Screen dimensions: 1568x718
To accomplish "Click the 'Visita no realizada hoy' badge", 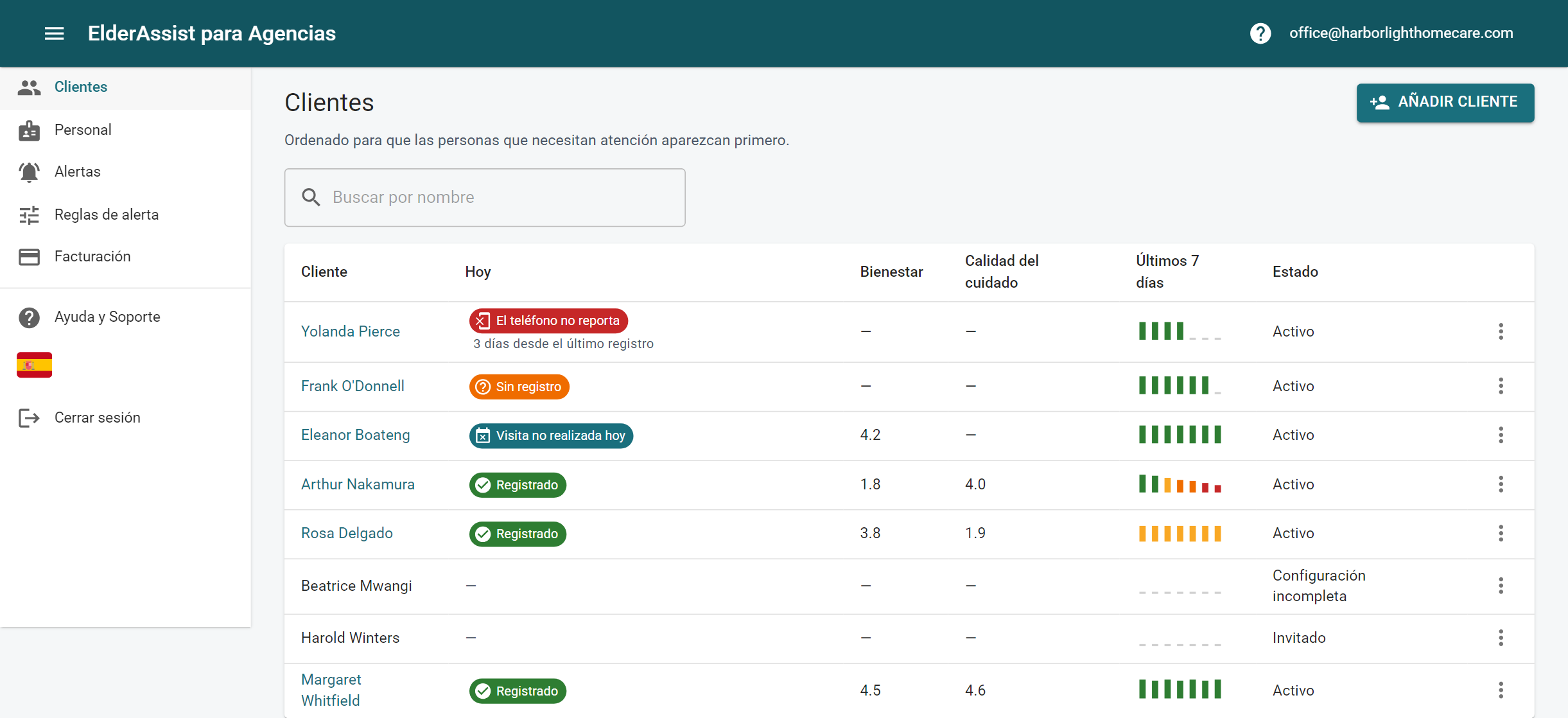I will 551,435.
